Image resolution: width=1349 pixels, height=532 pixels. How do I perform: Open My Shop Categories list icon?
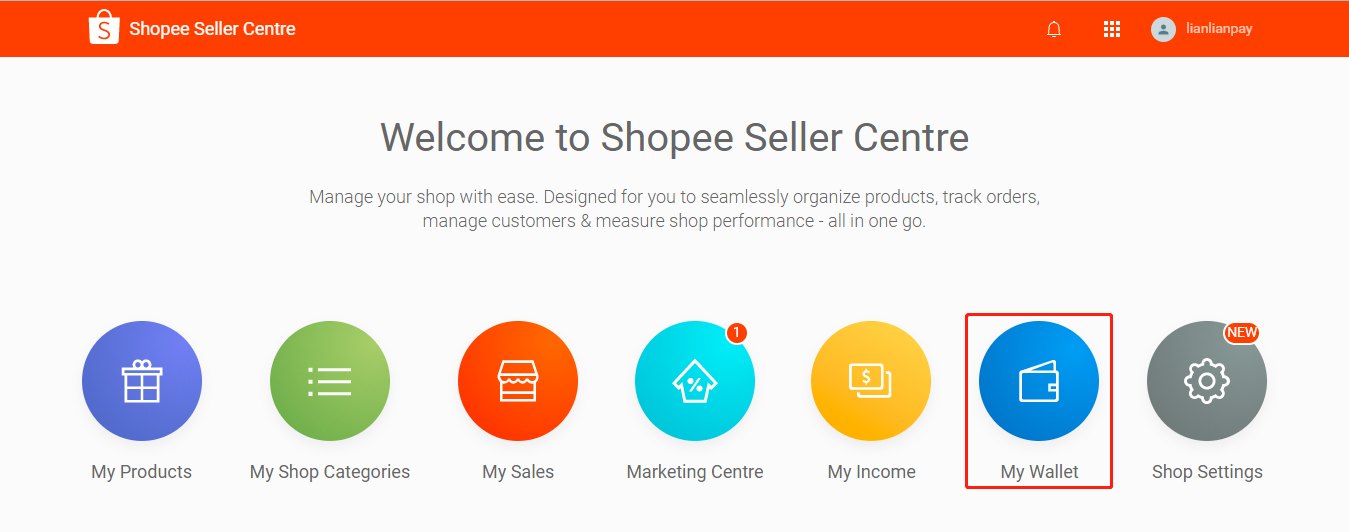[x=330, y=381]
